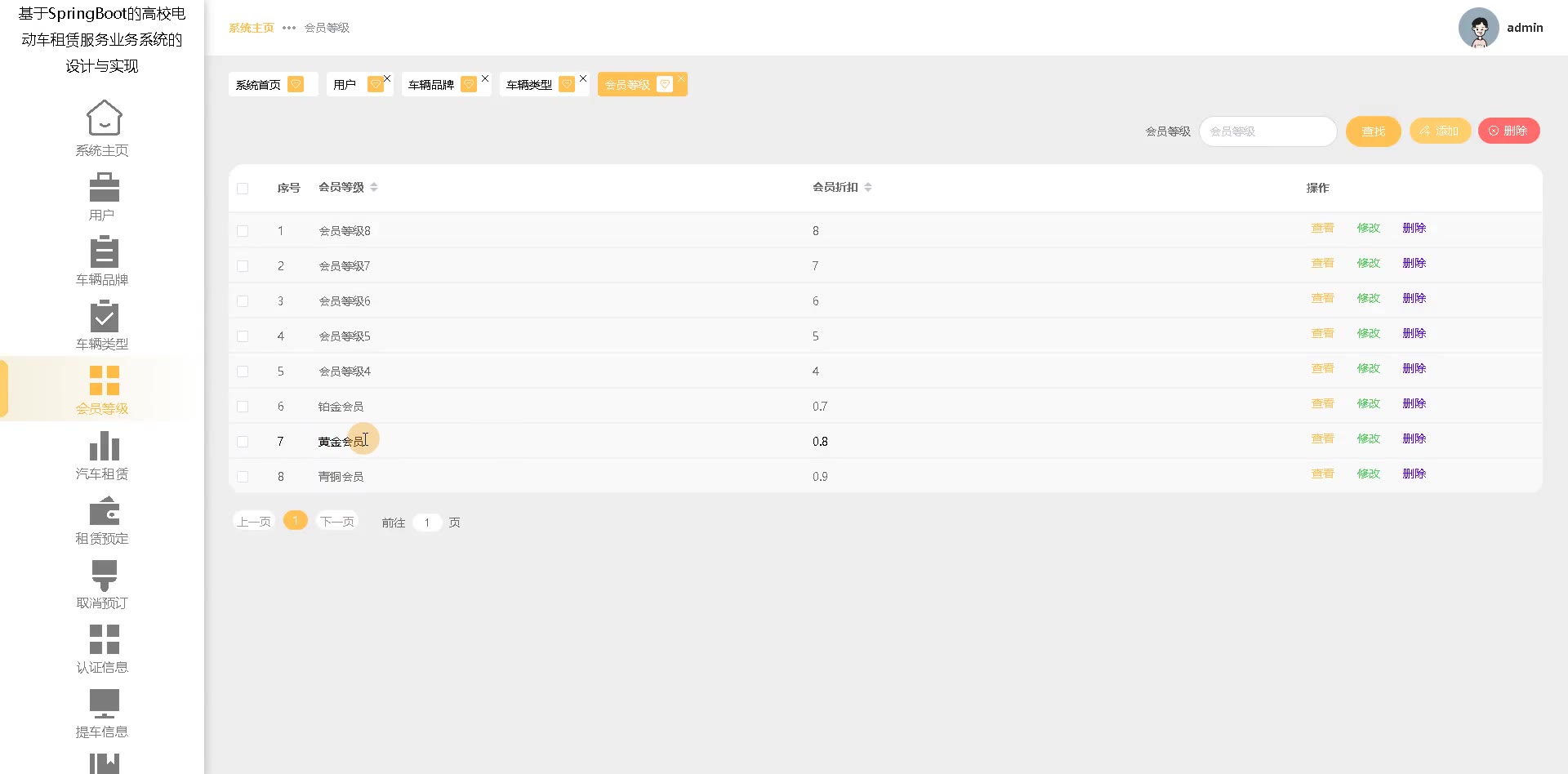This screenshot has width=1568, height=774.
Task: Click 修改 for 会员等级7
Action: point(1368,263)
